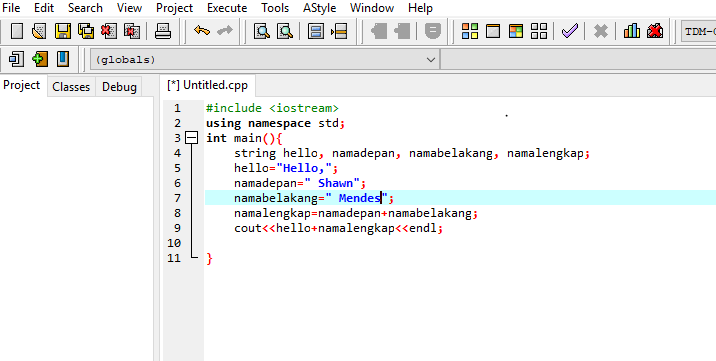Click the "Hello," string literal on line 5

point(304,168)
